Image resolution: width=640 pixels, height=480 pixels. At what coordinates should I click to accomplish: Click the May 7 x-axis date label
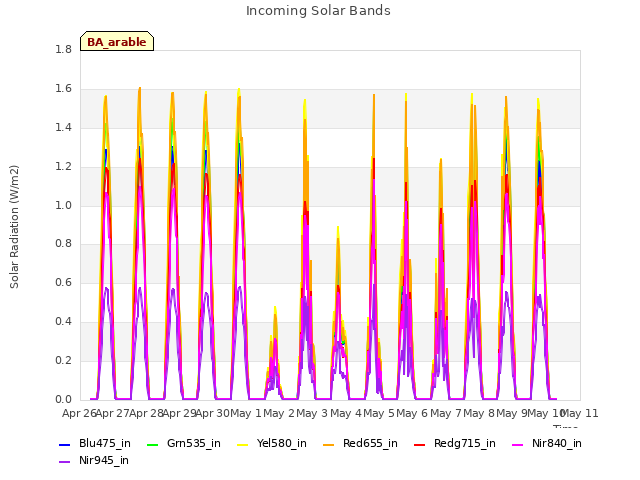pos(446,414)
